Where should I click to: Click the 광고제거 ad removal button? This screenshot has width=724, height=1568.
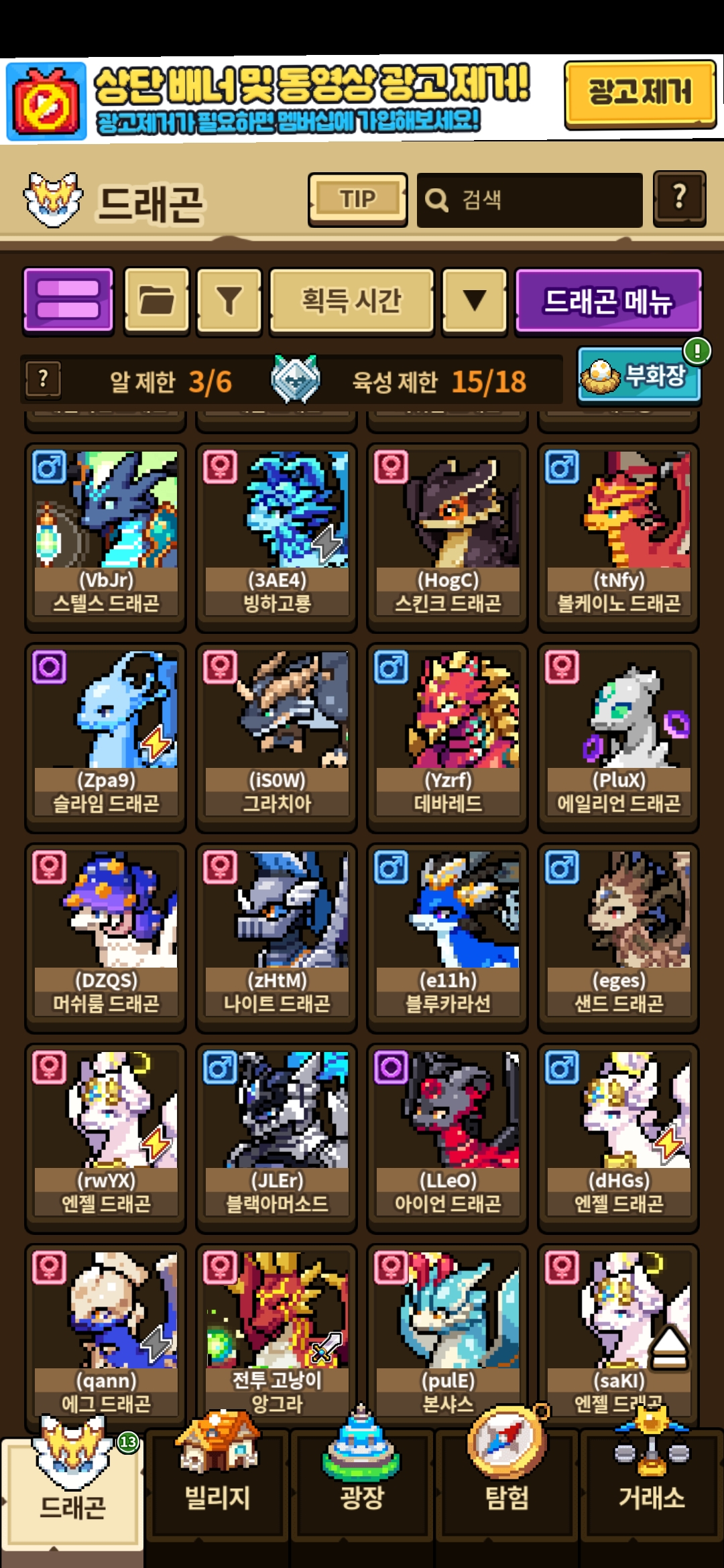[640, 93]
